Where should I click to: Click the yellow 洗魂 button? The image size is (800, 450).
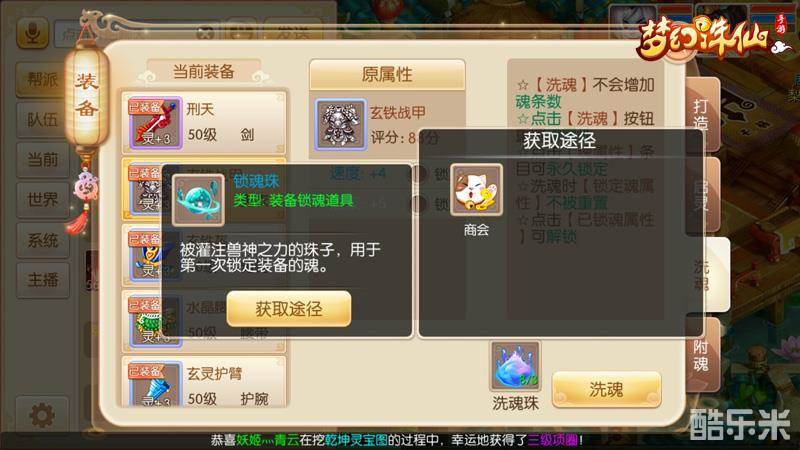pyautogui.click(x=606, y=389)
